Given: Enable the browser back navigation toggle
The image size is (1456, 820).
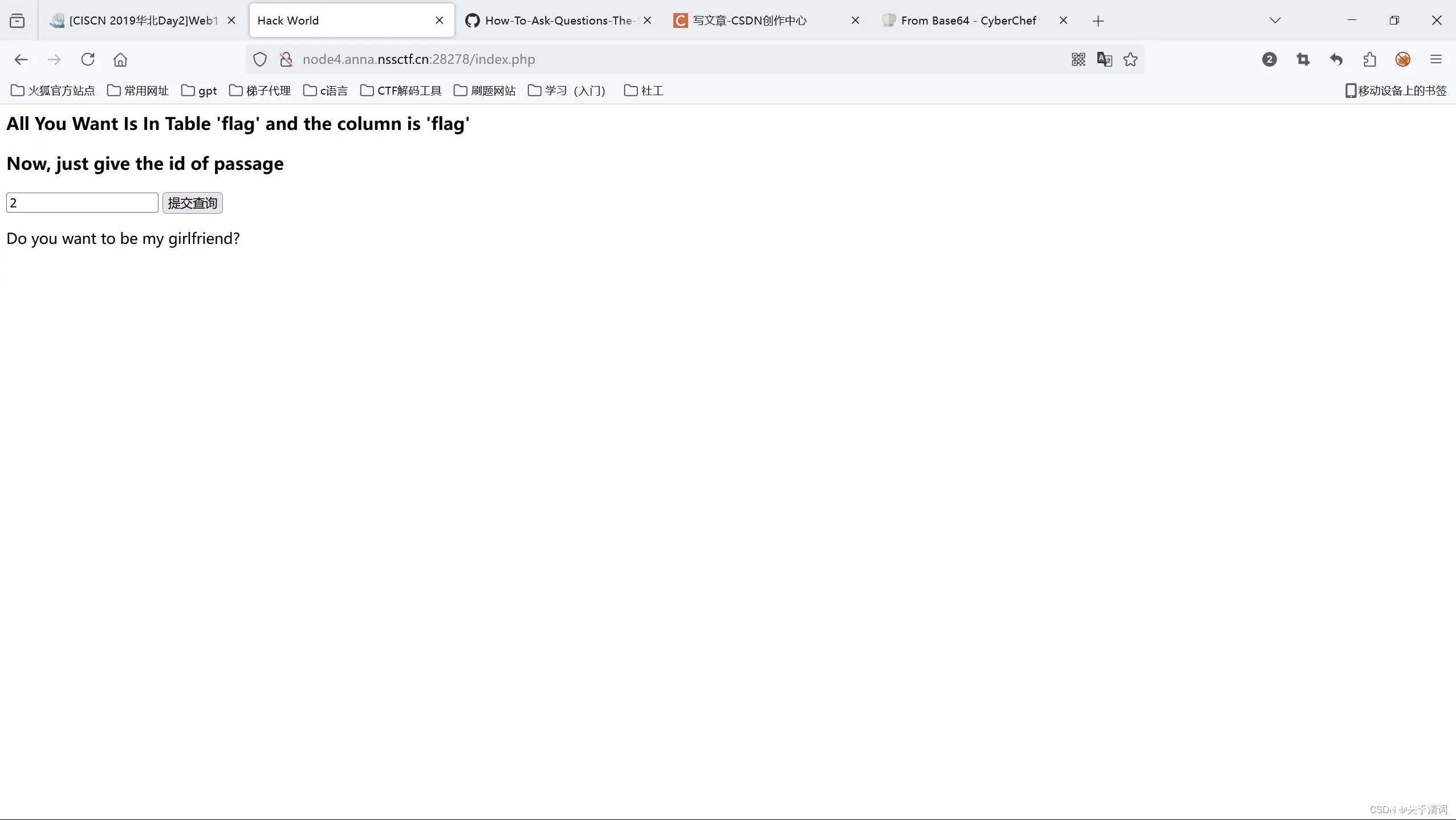Looking at the screenshot, I should [21, 59].
